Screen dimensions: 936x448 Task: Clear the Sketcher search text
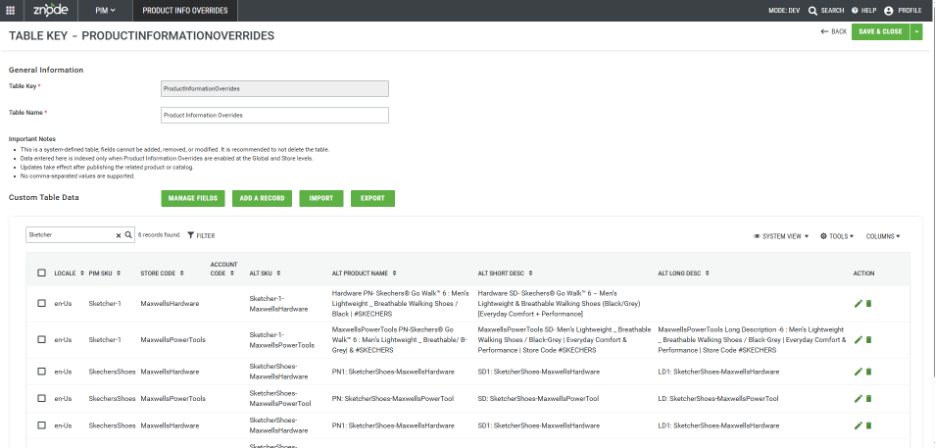pyautogui.click(x=118, y=235)
